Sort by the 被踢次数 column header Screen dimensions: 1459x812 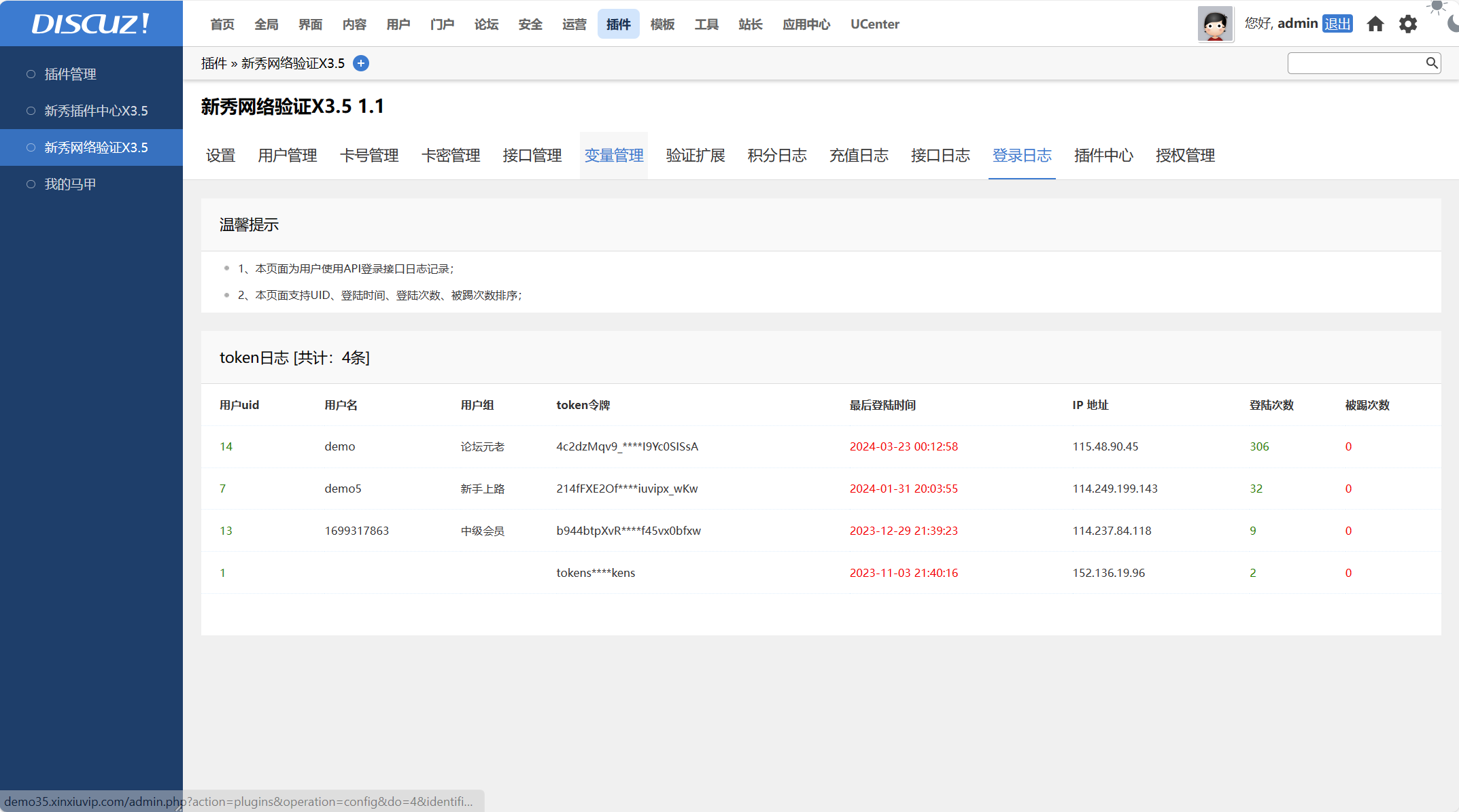click(x=1367, y=405)
